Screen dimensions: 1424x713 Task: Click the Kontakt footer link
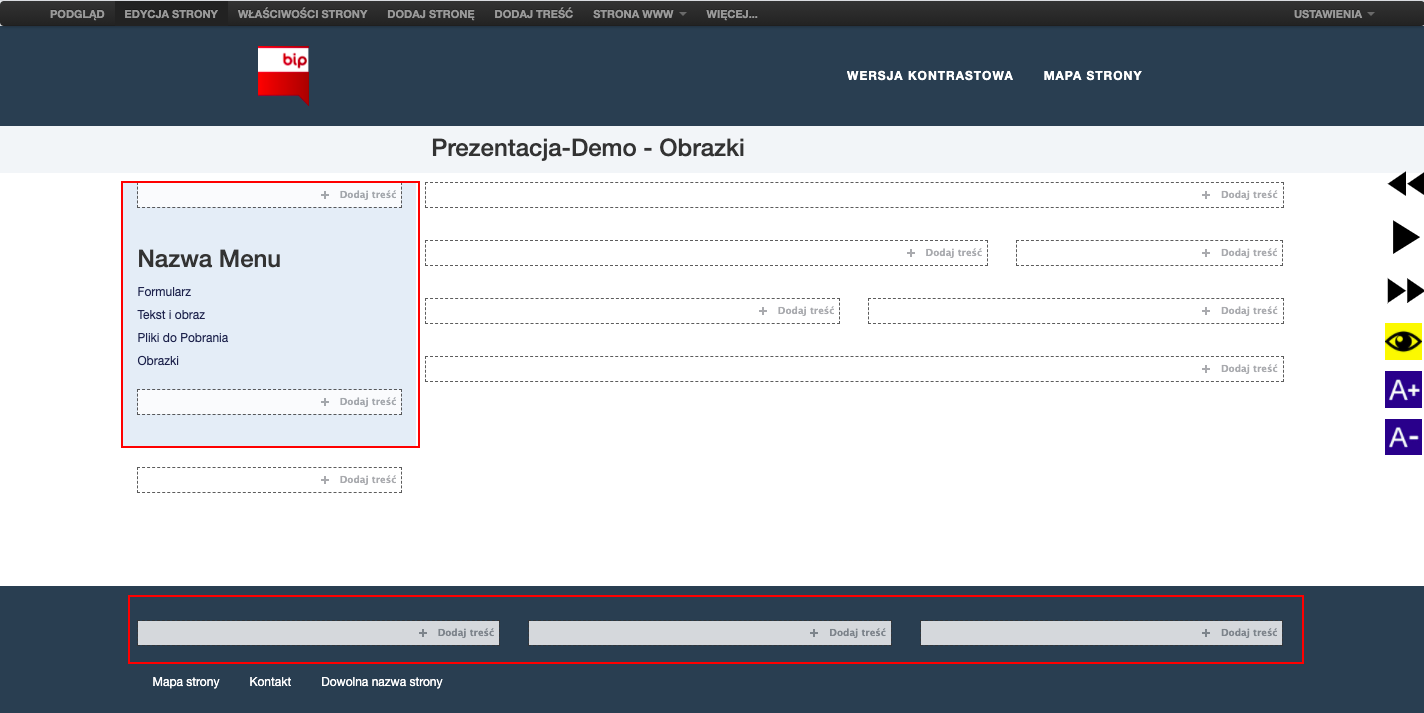pyautogui.click(x=270, y=682)
